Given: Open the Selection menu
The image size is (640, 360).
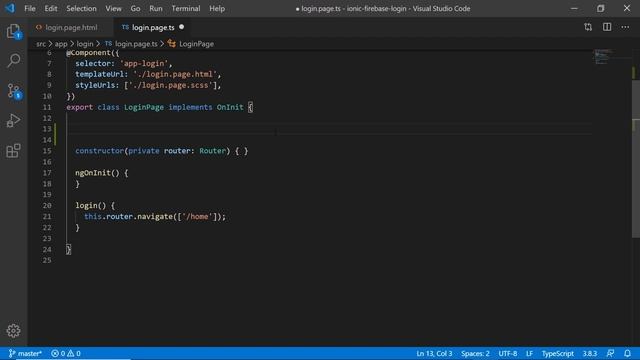Looking at the screenshot, I should coord(81,8).
